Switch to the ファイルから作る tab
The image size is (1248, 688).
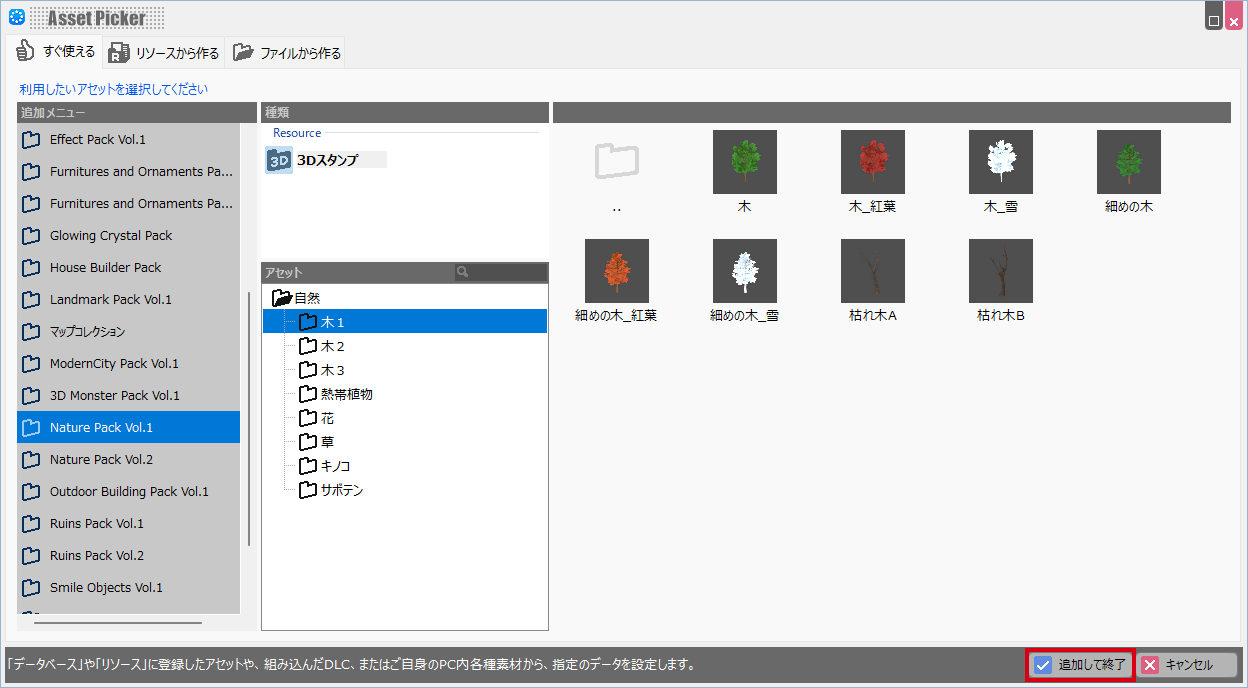click(287, 53)
